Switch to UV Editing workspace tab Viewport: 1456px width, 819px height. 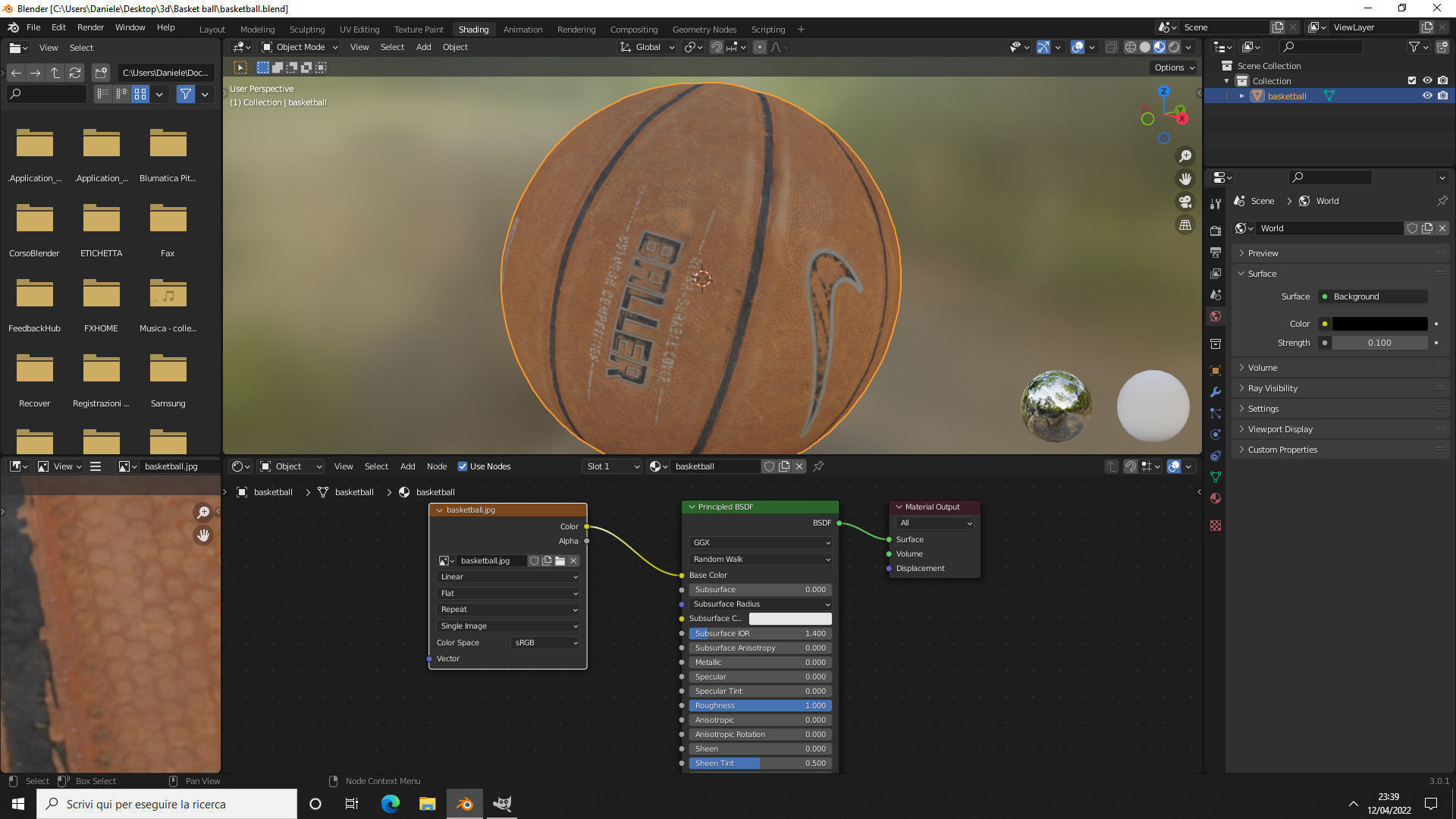click(x=359, y=30)
